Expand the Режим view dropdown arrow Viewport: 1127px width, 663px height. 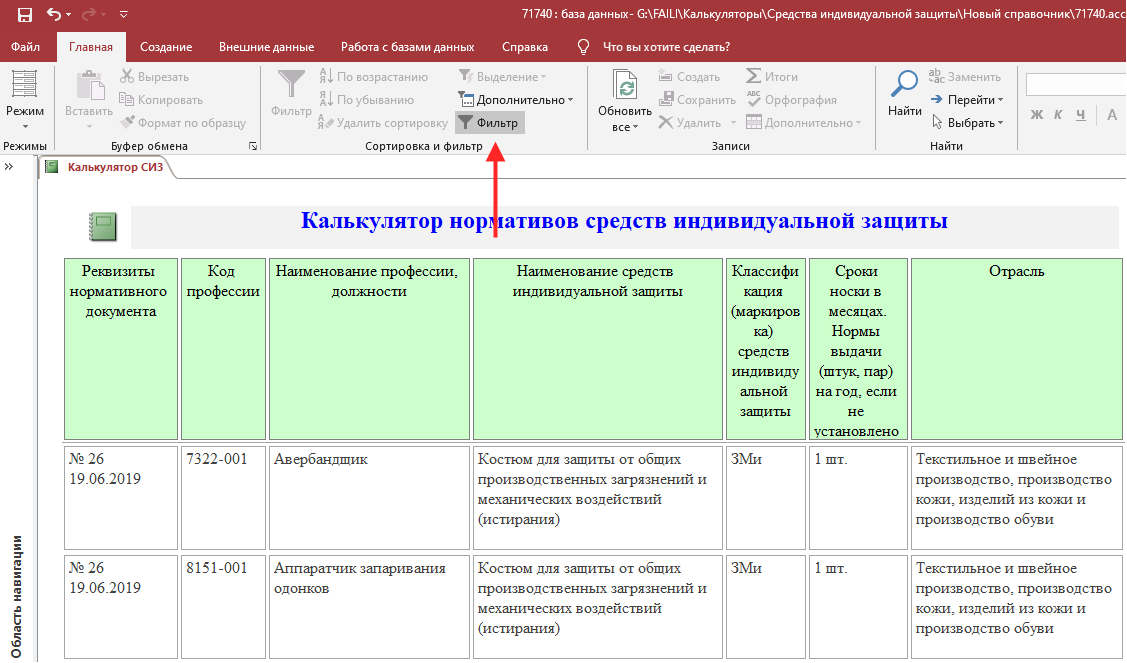click(x=25, y=127)
